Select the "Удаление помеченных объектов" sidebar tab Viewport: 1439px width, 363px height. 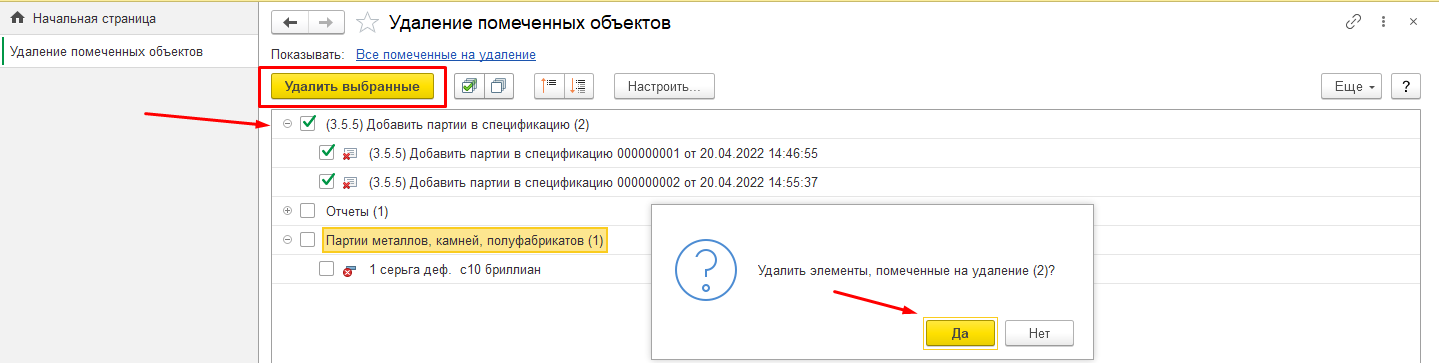click(x=107, y=51)
